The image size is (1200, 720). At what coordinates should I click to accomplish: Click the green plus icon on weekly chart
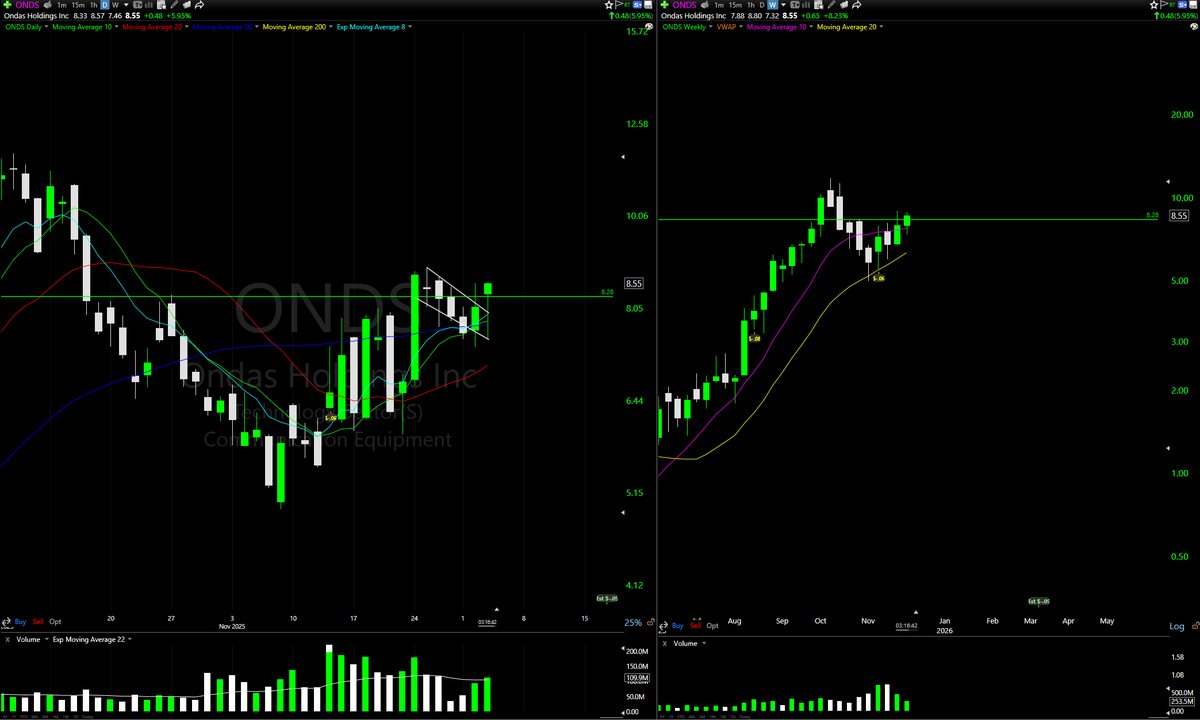point(664,5)
